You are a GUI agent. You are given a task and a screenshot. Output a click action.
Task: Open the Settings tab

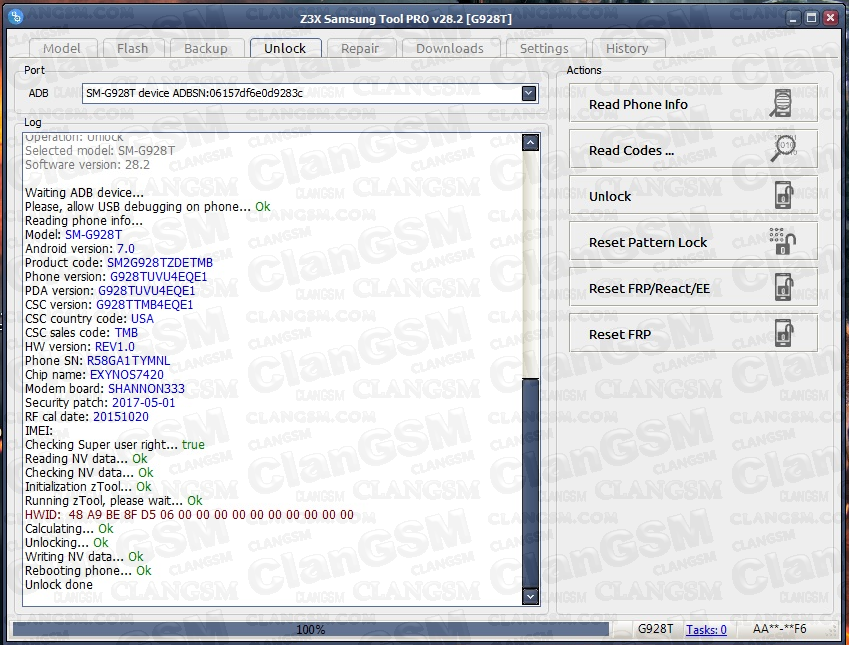tap(544, 48)
